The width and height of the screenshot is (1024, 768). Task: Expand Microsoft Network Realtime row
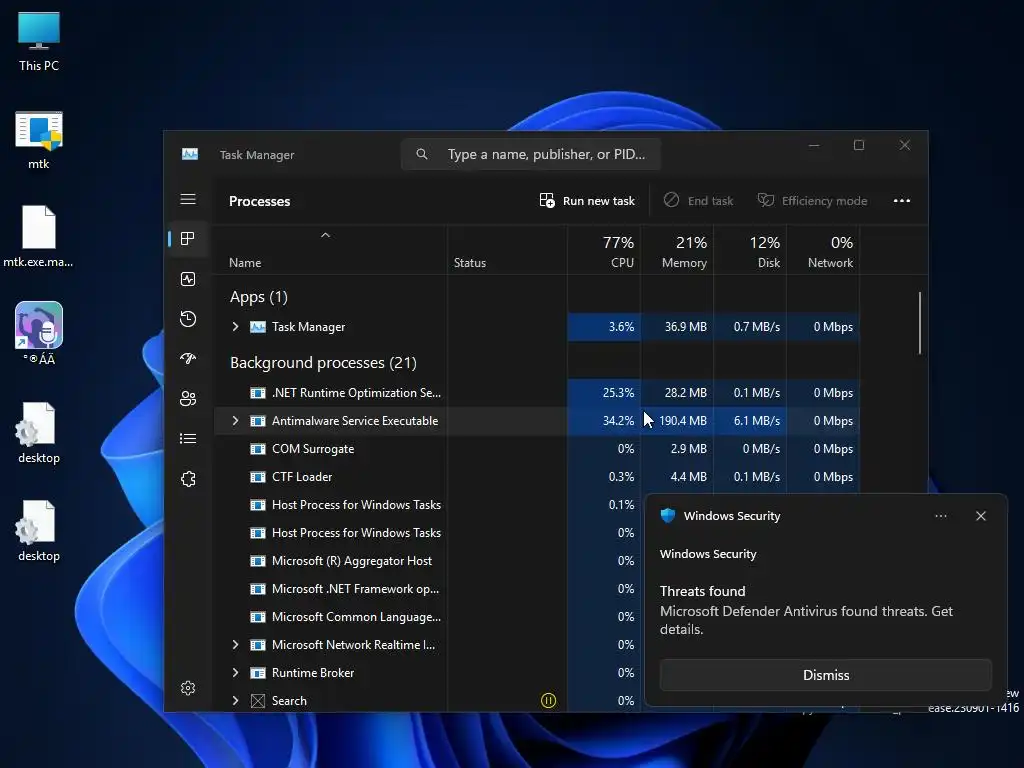[236, 645]
